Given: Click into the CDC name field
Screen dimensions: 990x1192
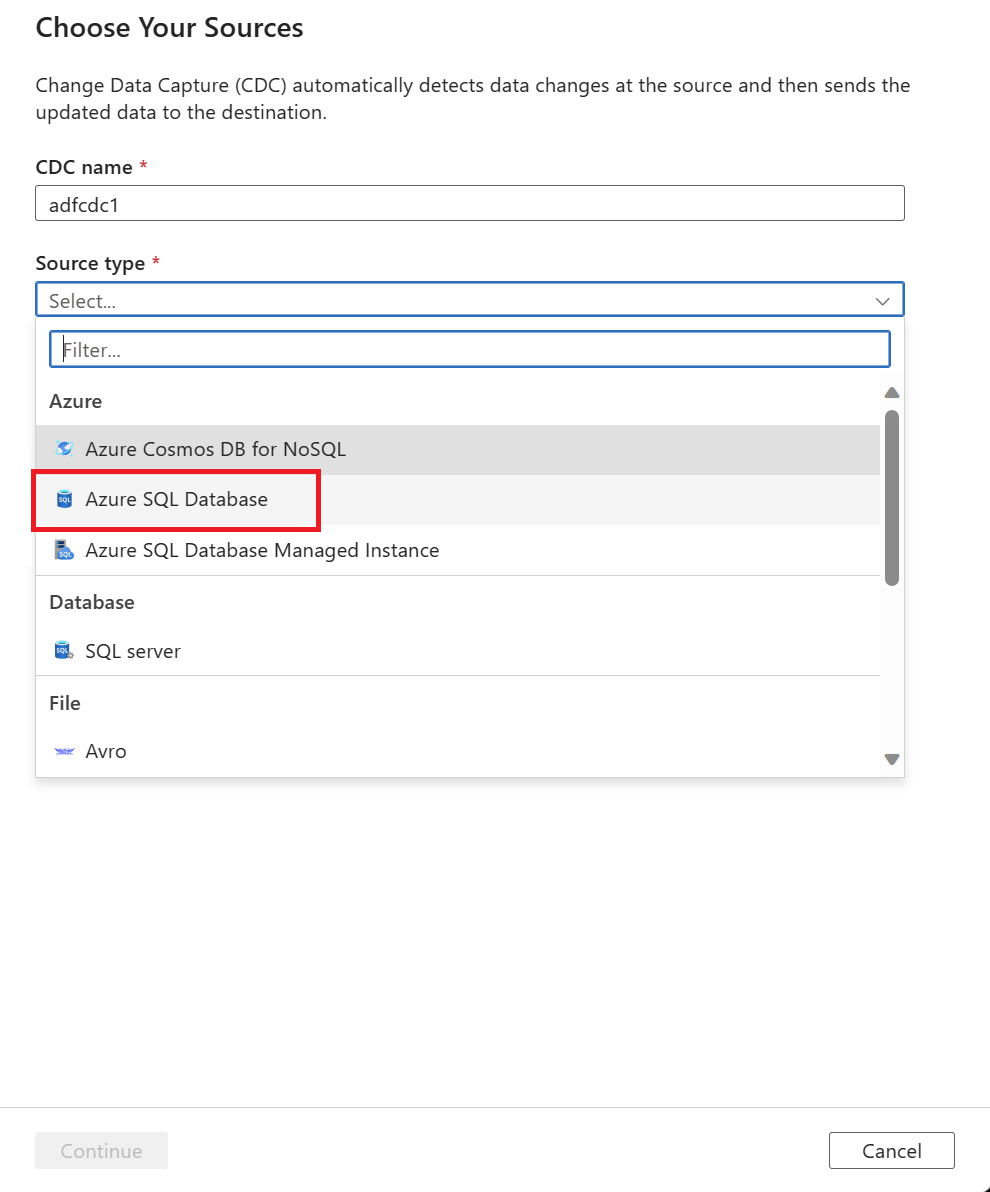Looking at the screenshot, I should click(x=470, y=203).
